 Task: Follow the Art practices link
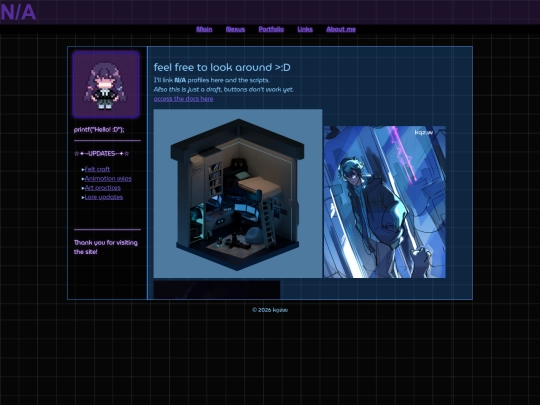point(103,188)
